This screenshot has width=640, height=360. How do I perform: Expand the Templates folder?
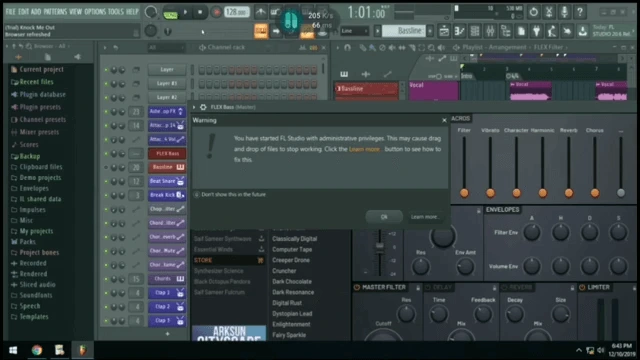tap(30, 317)
